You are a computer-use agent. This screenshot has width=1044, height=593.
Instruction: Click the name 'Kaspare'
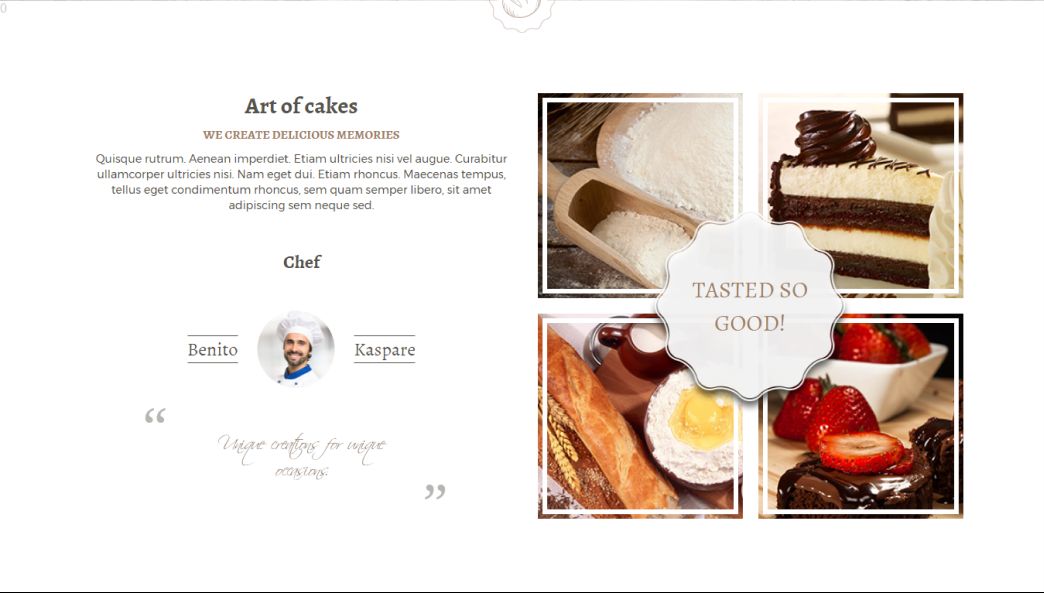[384, 349]
